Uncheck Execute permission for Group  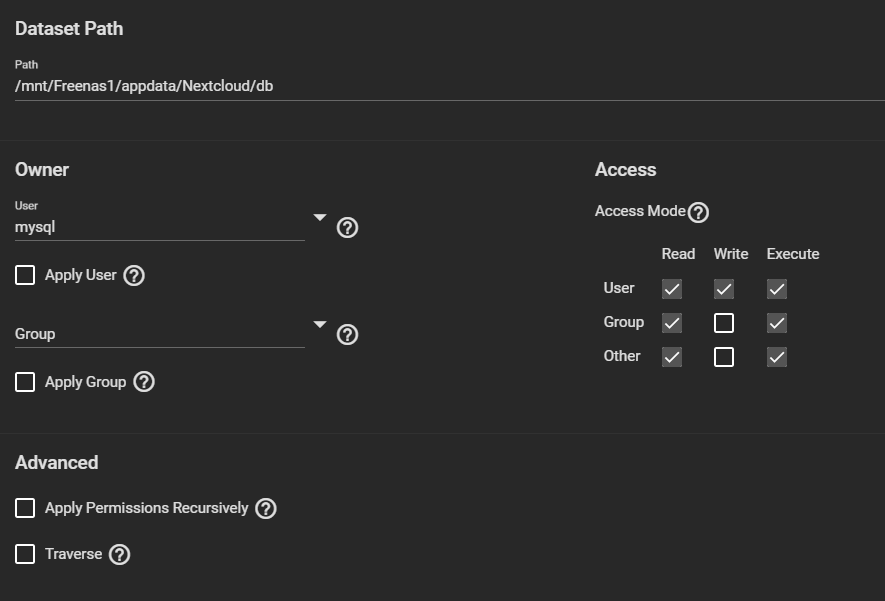[777, 323]
